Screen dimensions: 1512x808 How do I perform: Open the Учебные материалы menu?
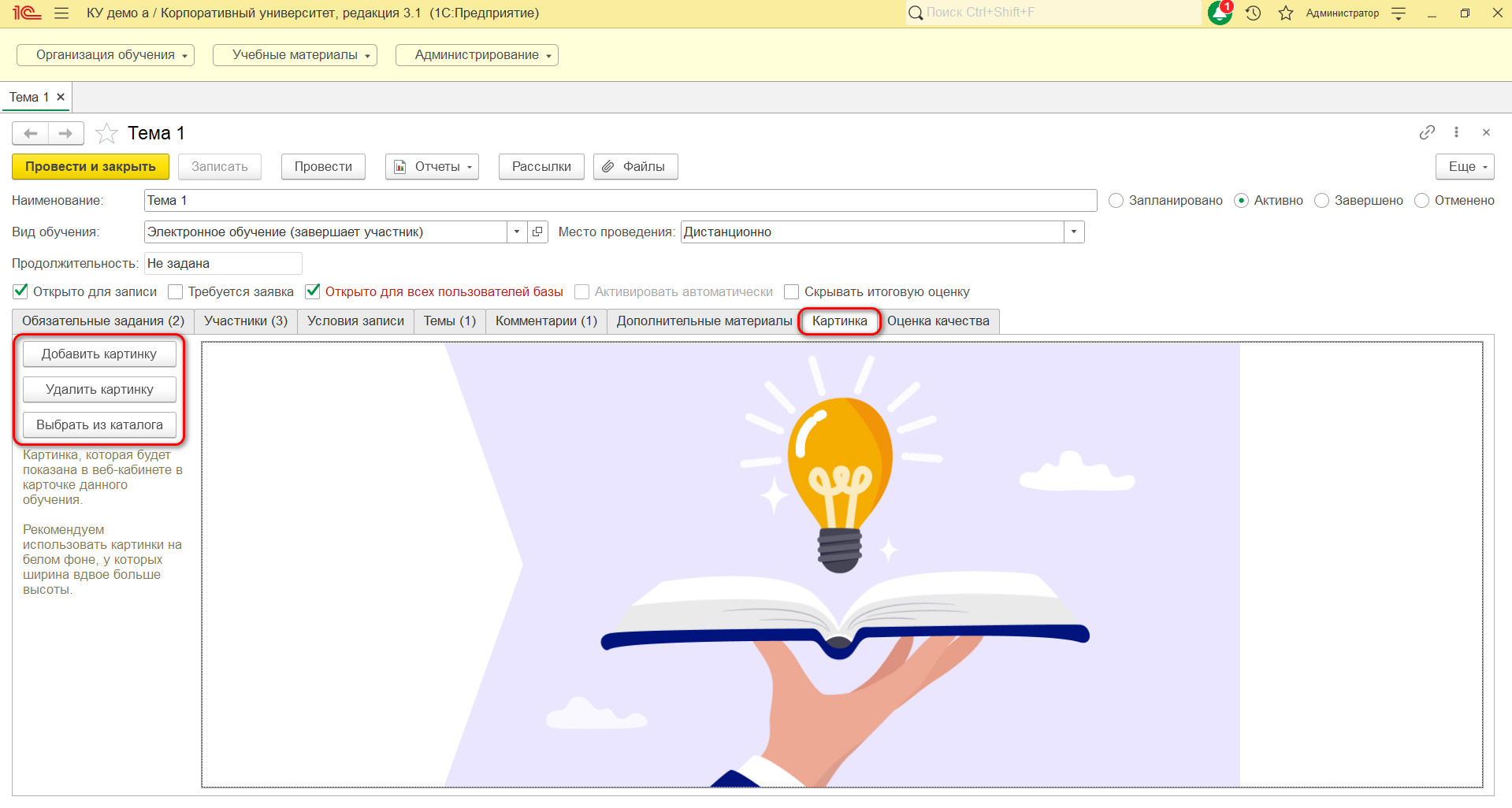[295, 55]
